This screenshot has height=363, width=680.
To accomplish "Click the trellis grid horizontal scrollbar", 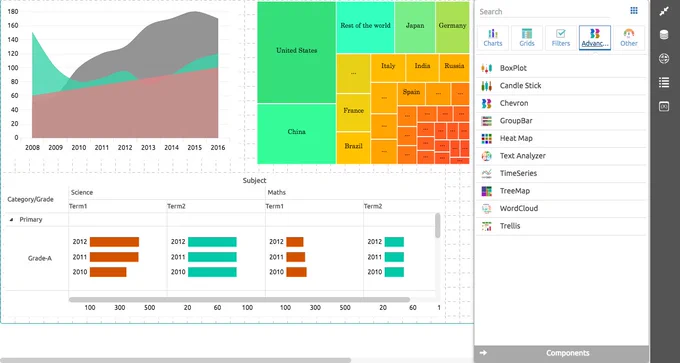I will pyautogui.click(x=239, y=299).
